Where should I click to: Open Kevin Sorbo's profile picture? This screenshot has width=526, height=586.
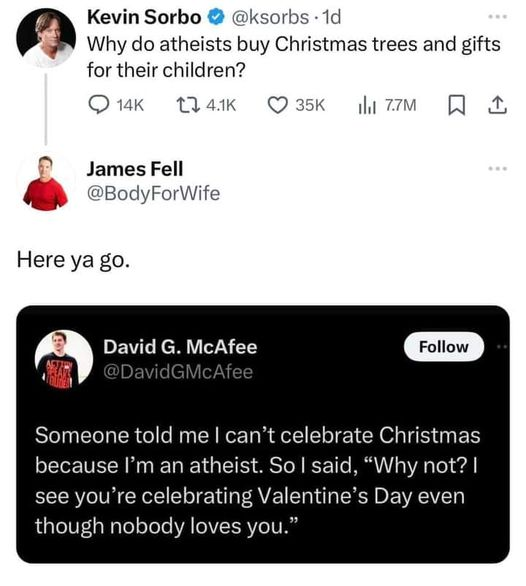pos(46,38)
